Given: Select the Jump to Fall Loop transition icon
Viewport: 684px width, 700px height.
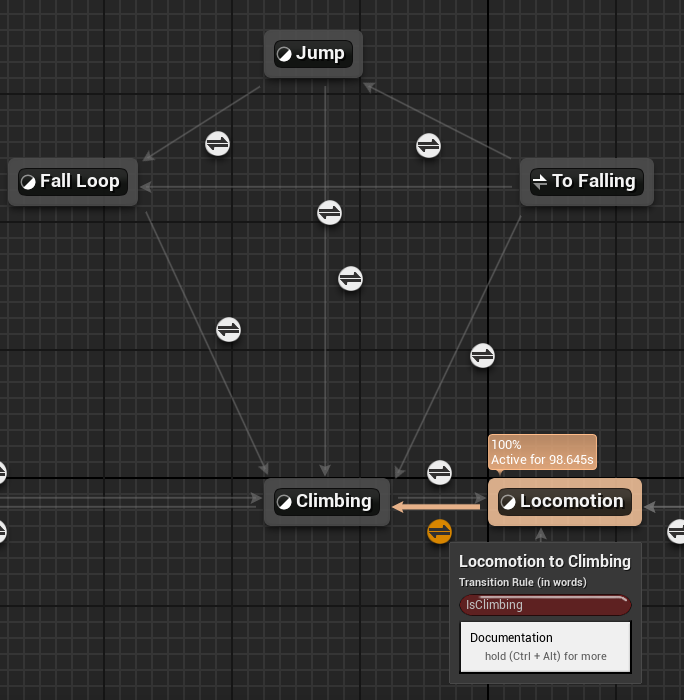Looking at the screenshot, I should point(217,143).
